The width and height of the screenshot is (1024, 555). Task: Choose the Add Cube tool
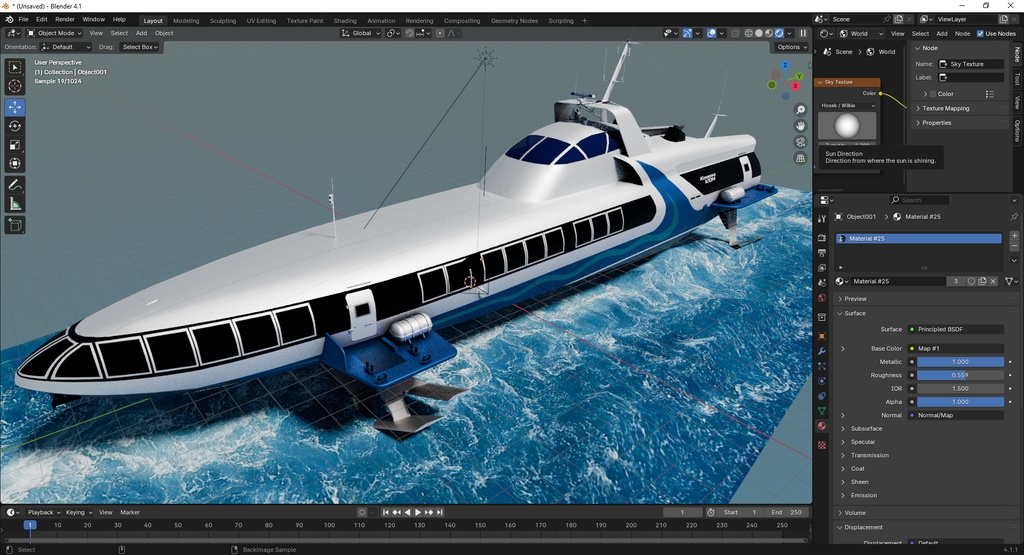coord(15,226)
